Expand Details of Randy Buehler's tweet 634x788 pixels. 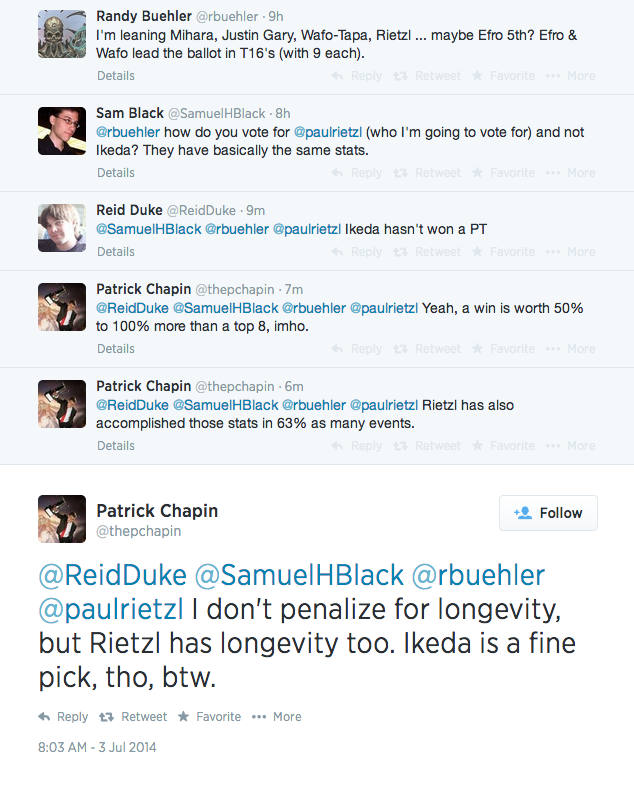click(116, 76)
